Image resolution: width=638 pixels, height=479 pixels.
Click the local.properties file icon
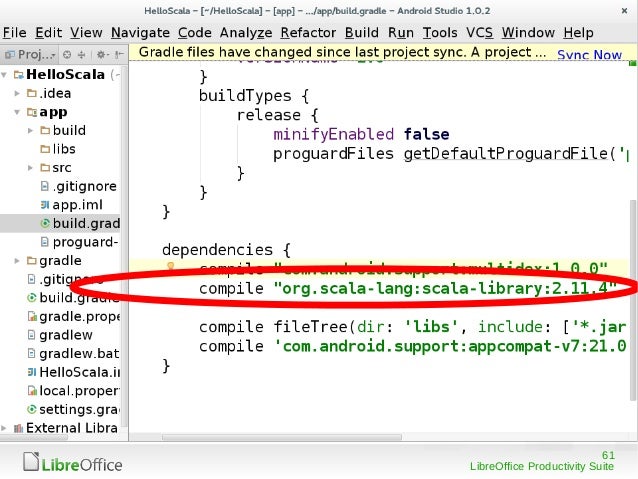(32, 391)
